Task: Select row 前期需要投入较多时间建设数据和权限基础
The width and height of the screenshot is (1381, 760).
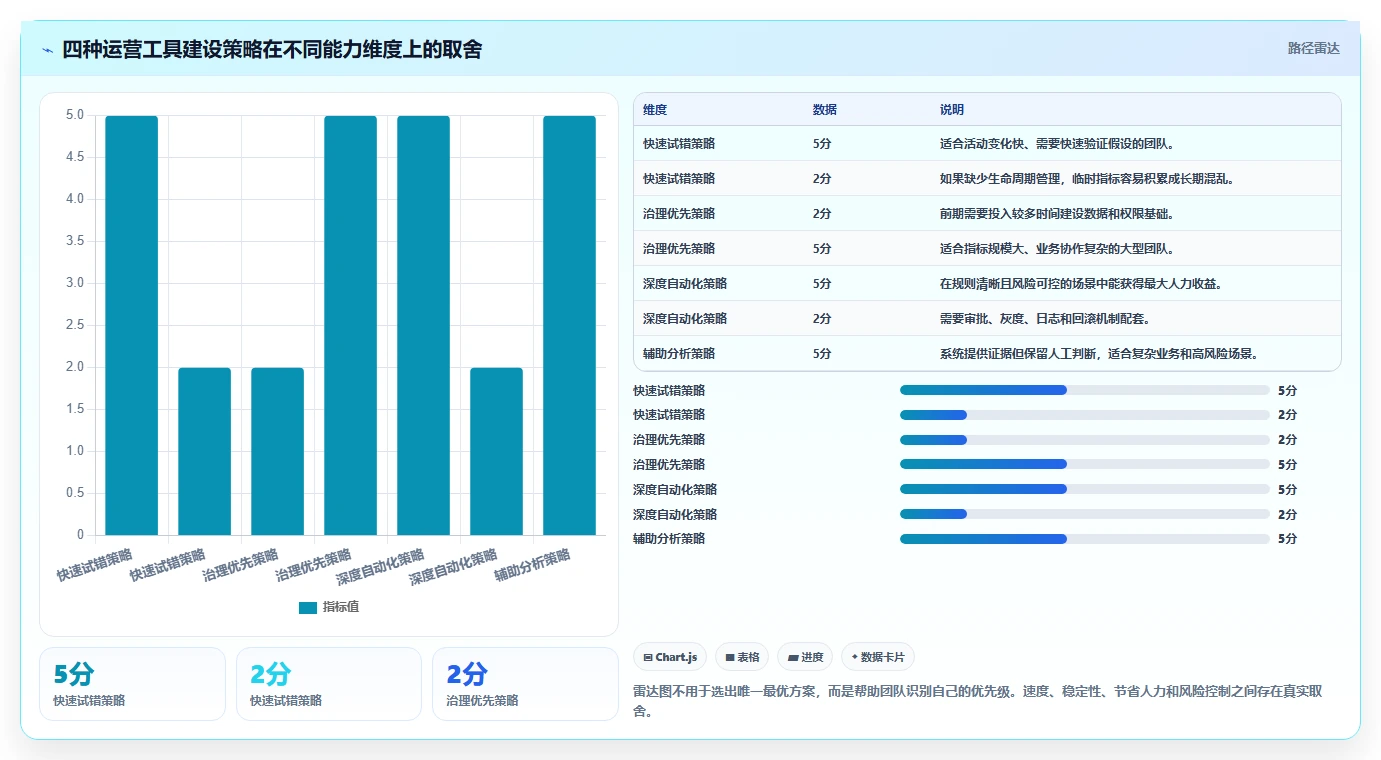Action: pos(987,213)
